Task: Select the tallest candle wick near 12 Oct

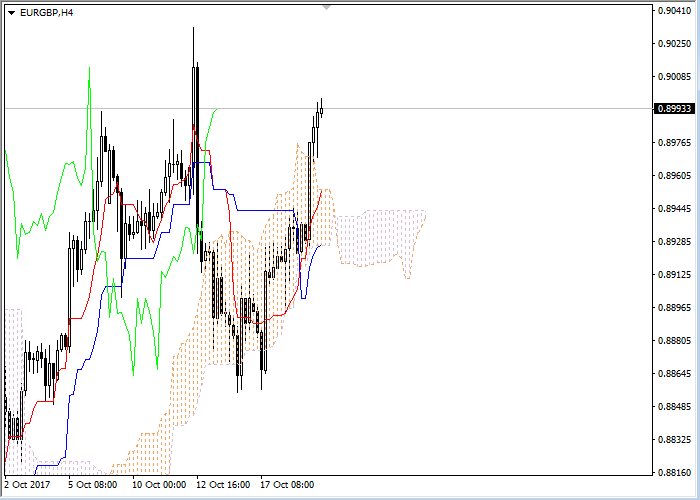Action: (193, 112)
